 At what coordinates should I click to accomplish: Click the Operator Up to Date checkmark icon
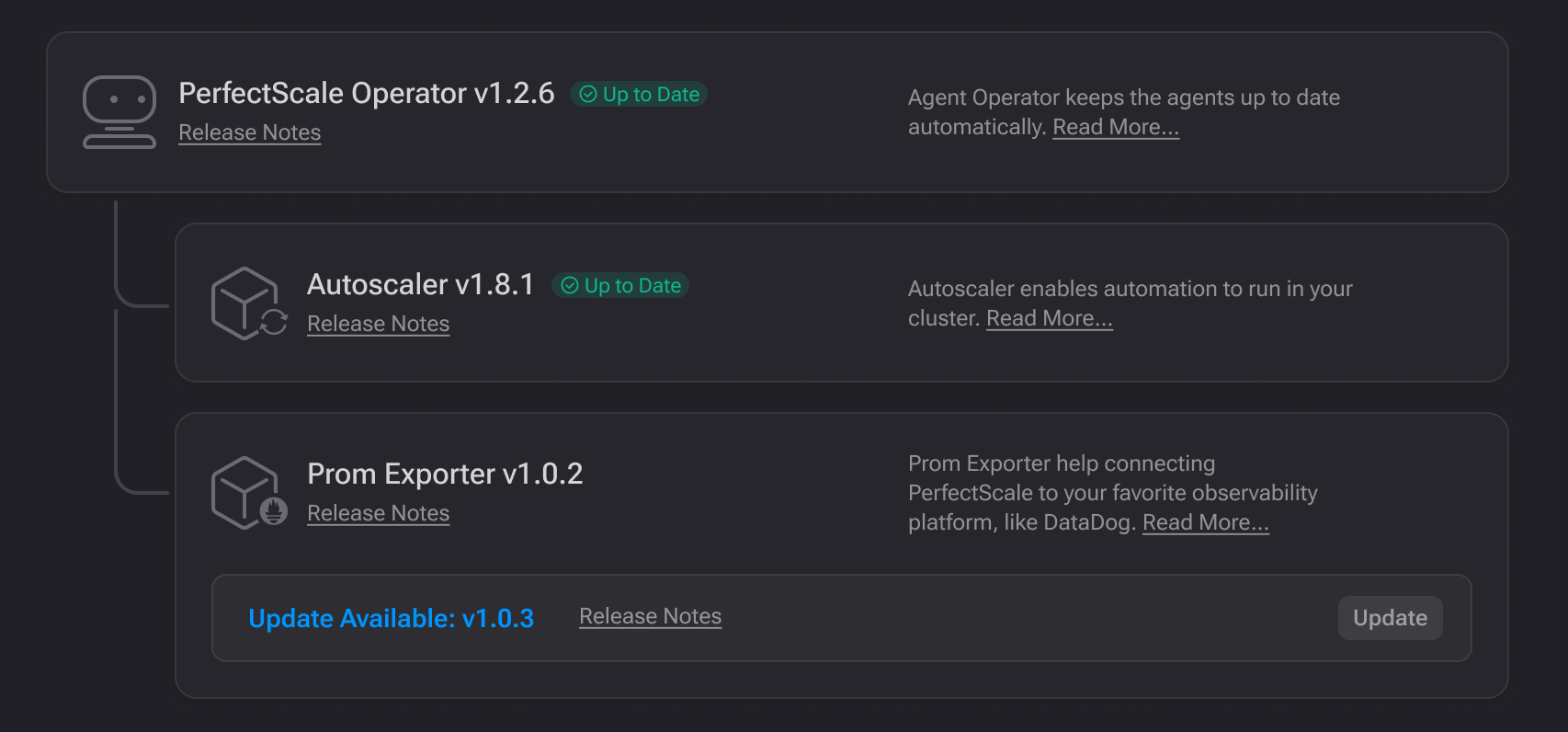588,95
